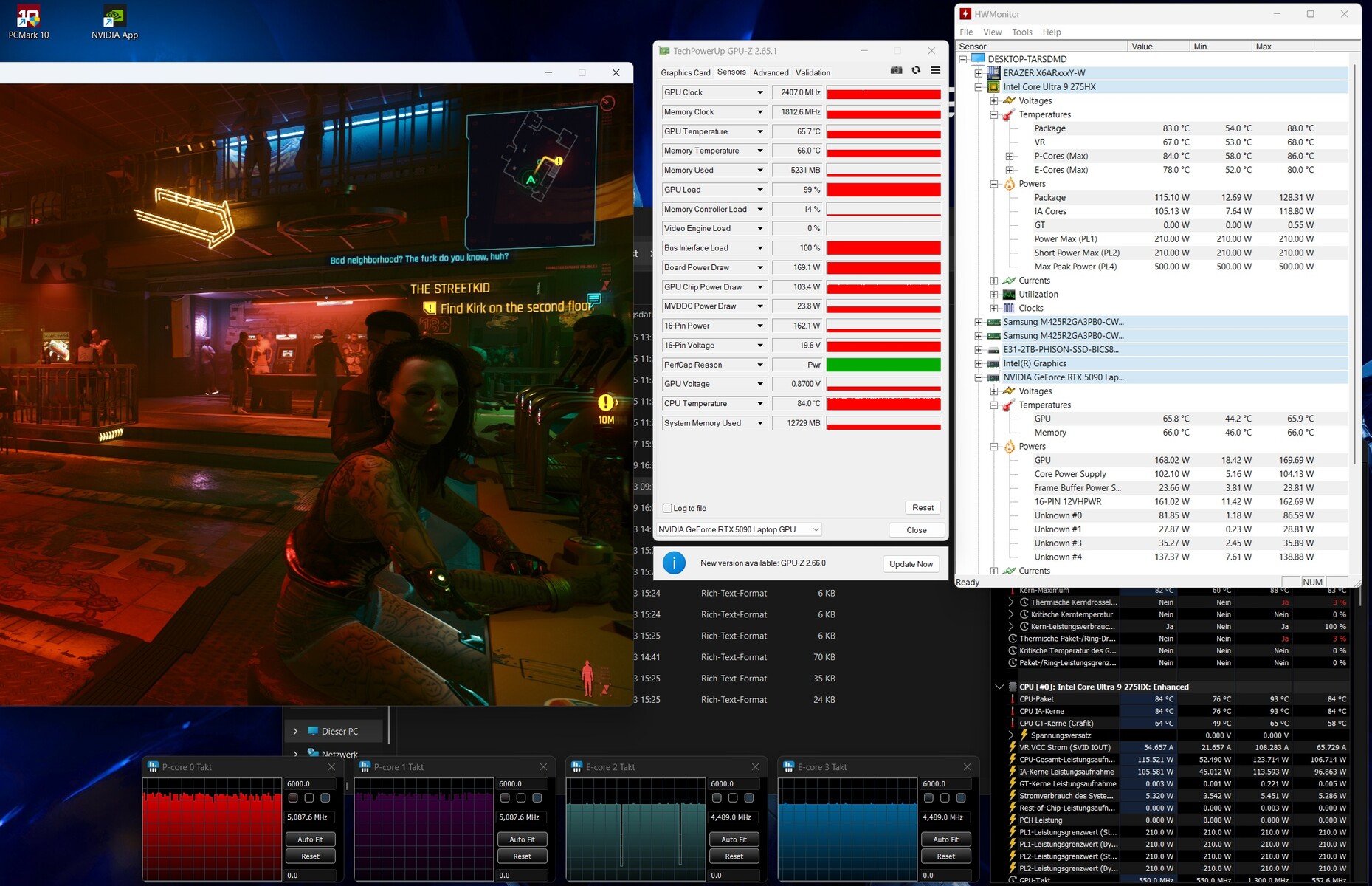Viewport: 1372px width, 886px height.
Task: Click the clock icon beside Kritische Kerntemperatur
Action: pos(1024,614)
